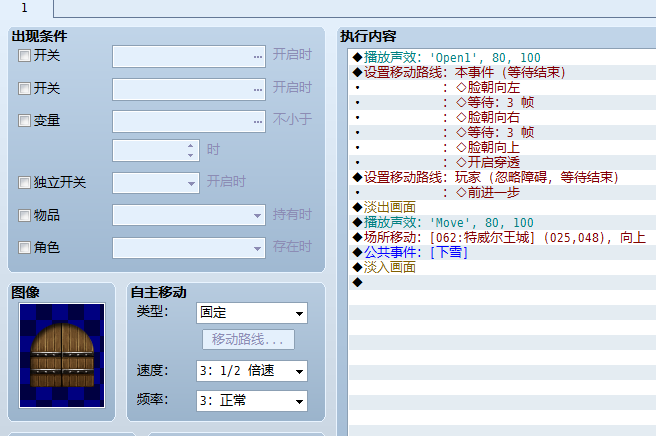This screenshot has width=656, height=436.
Task: Select the 前进一步 move route line
Action: coord(502,192)
